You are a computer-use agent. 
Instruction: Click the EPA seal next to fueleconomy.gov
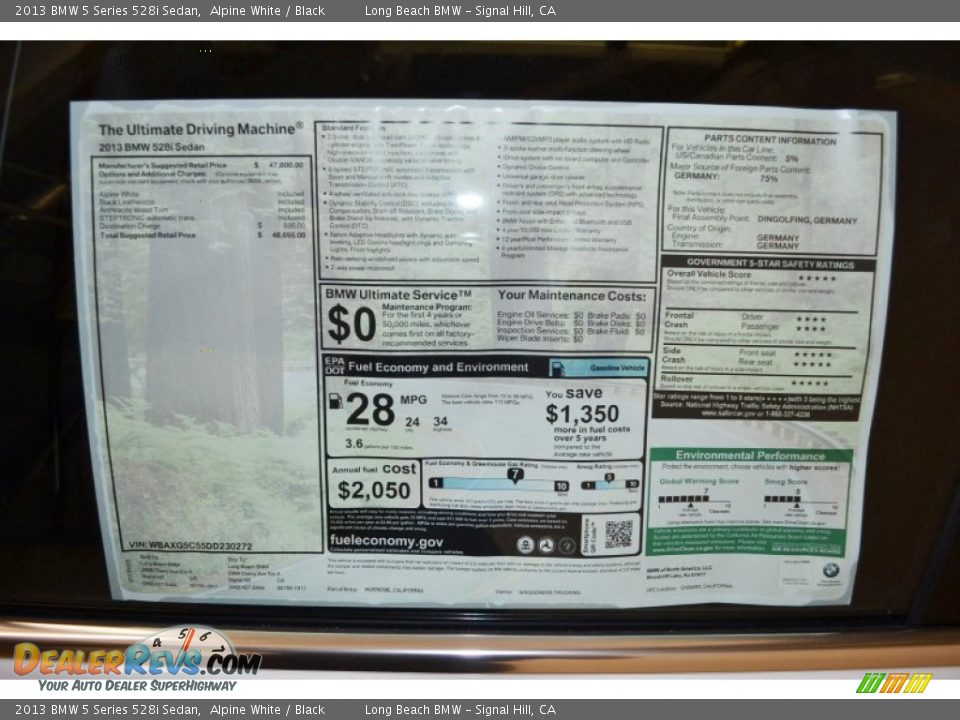pyautogui.click(x=526, y=544)
